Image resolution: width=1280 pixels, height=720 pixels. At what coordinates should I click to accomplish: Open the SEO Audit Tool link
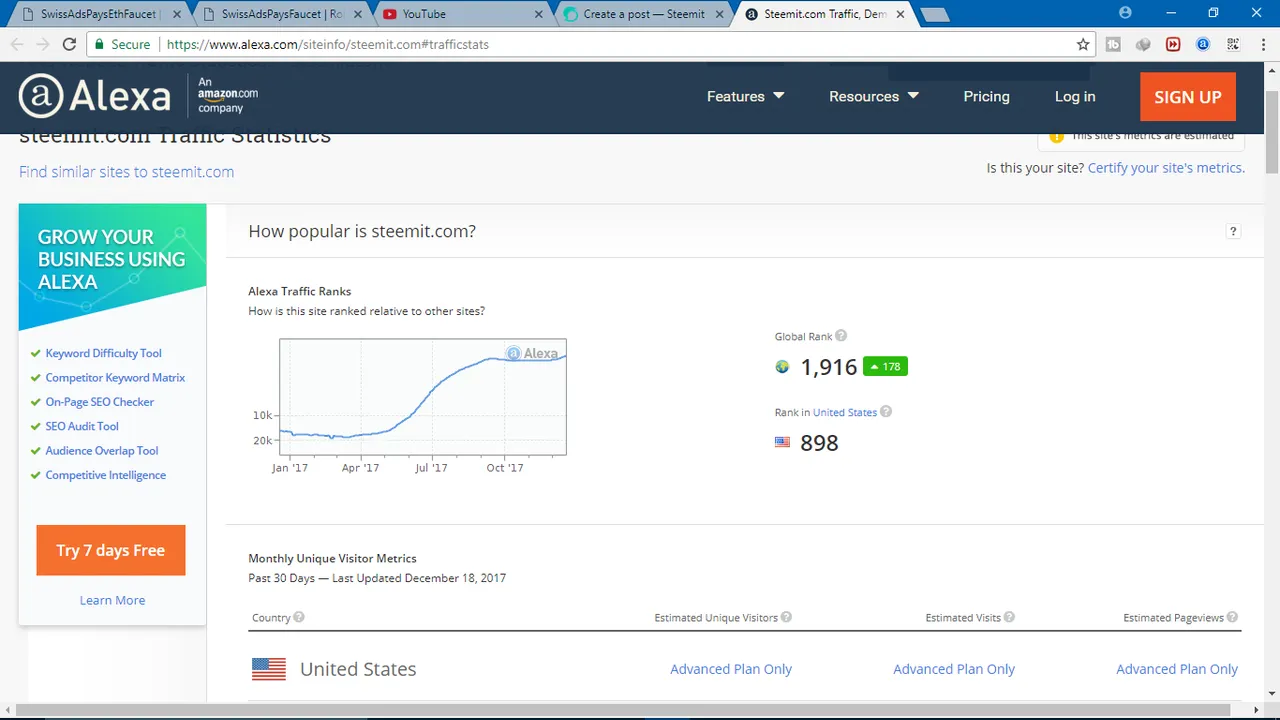(82, 426)
